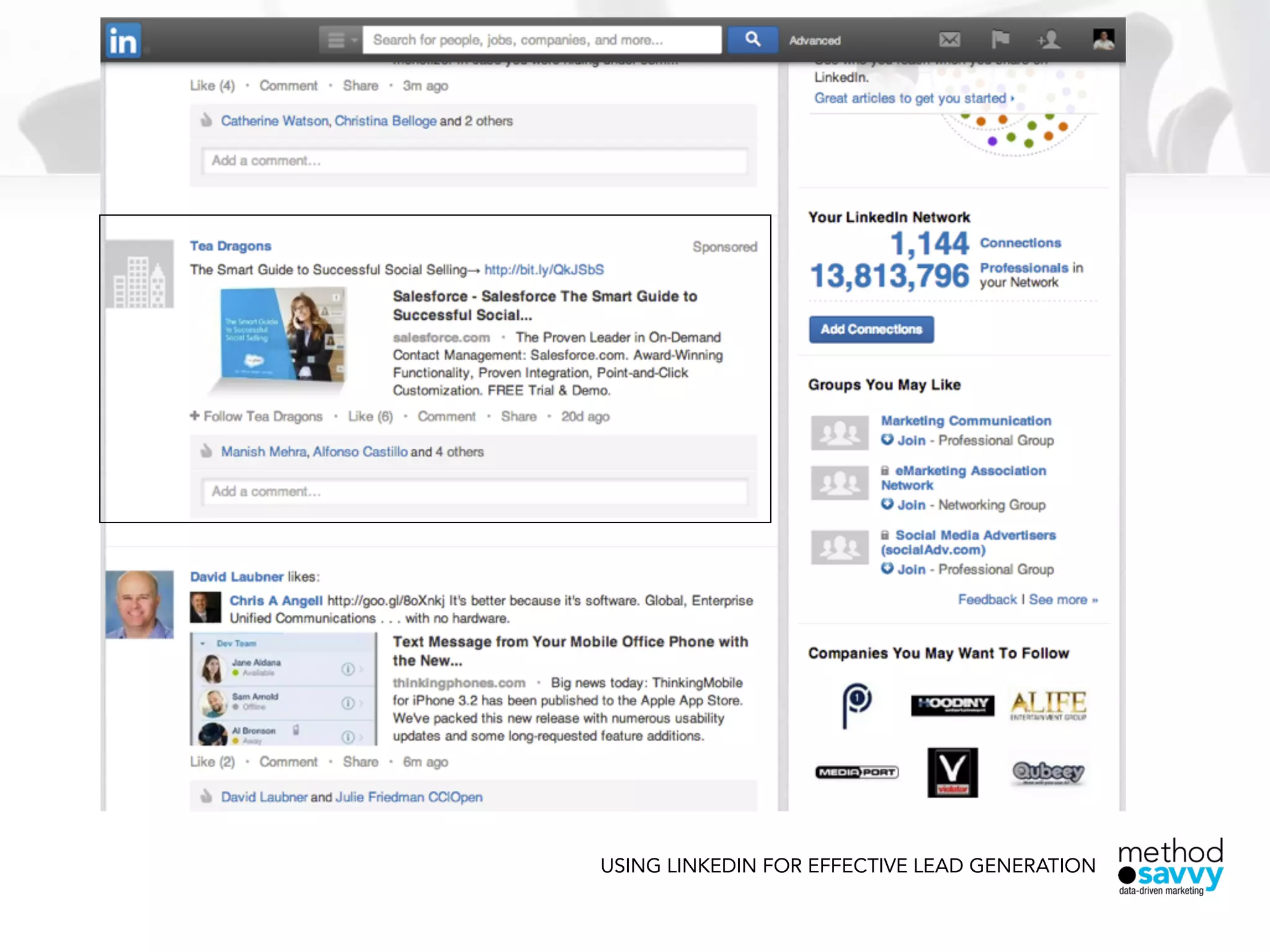The height and width of the screenshot is (952, 1270).
Task: Open Social Media Advertisers group
Action: (x=969, y=542)
